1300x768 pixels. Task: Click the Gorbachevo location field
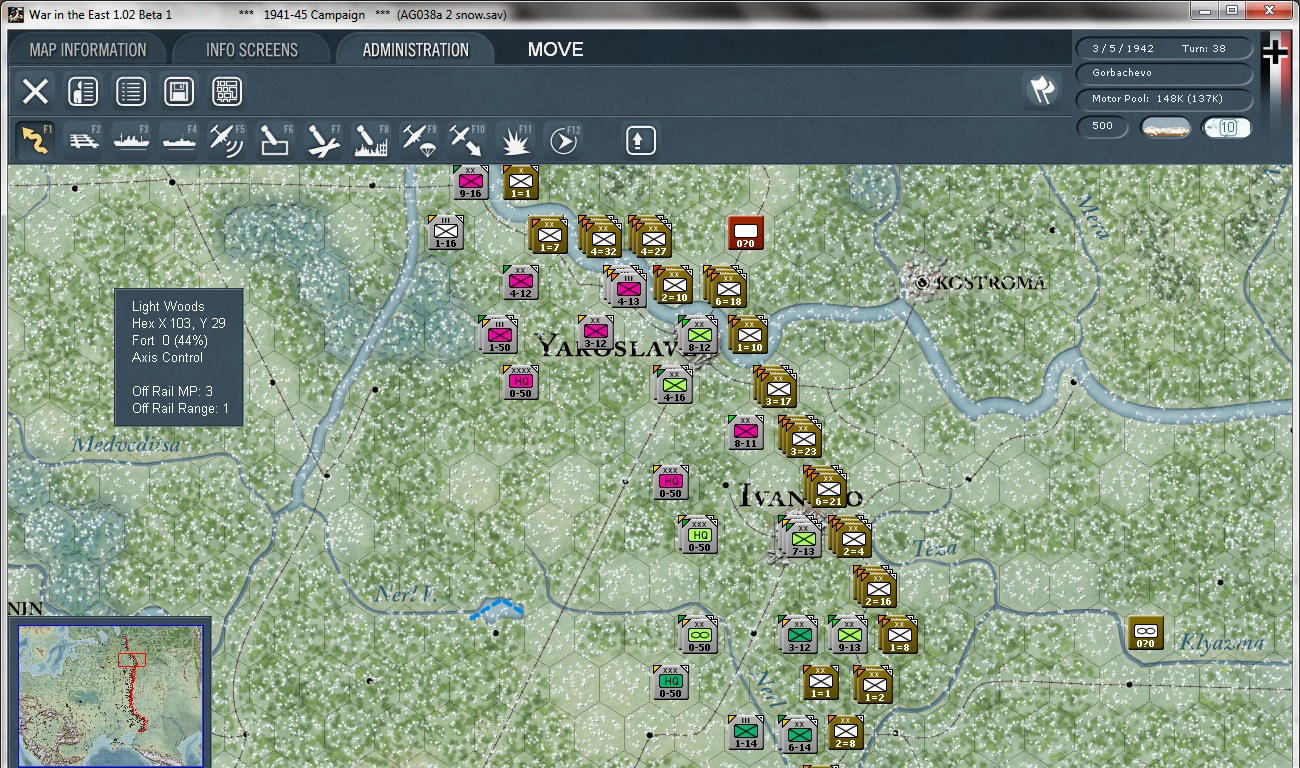(1164, 74)
